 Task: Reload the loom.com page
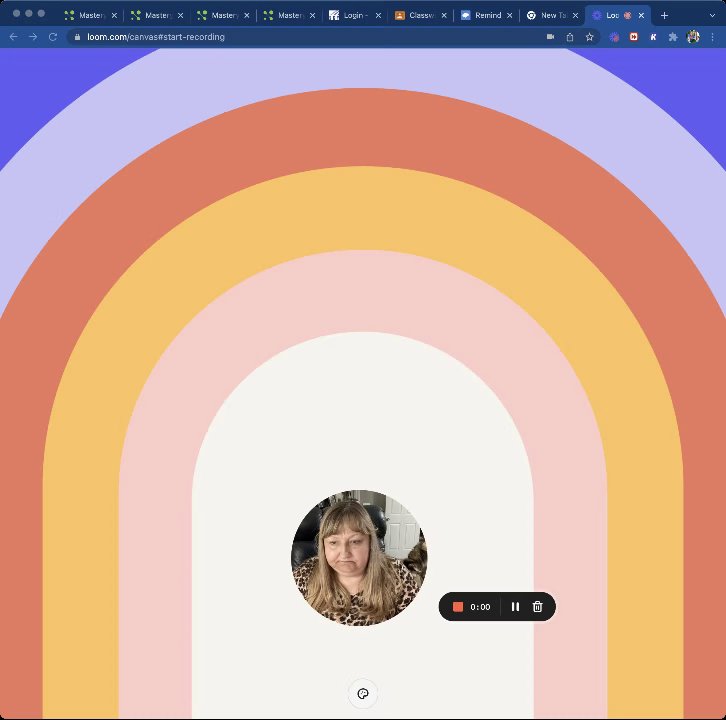coord(53,37)
